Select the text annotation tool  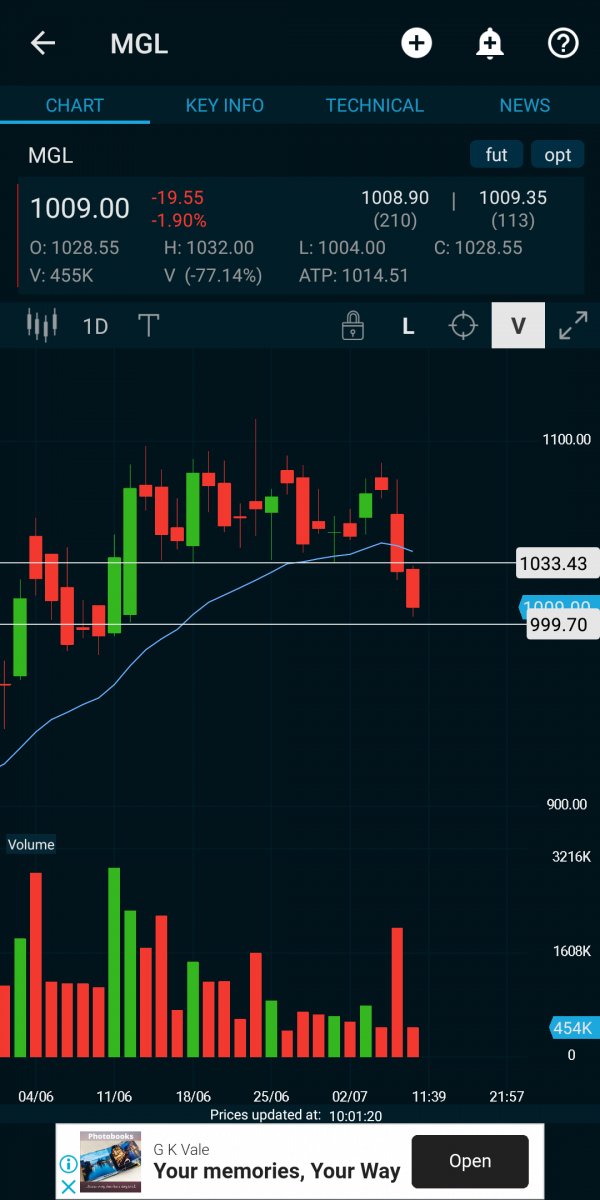tap(149, 325)
